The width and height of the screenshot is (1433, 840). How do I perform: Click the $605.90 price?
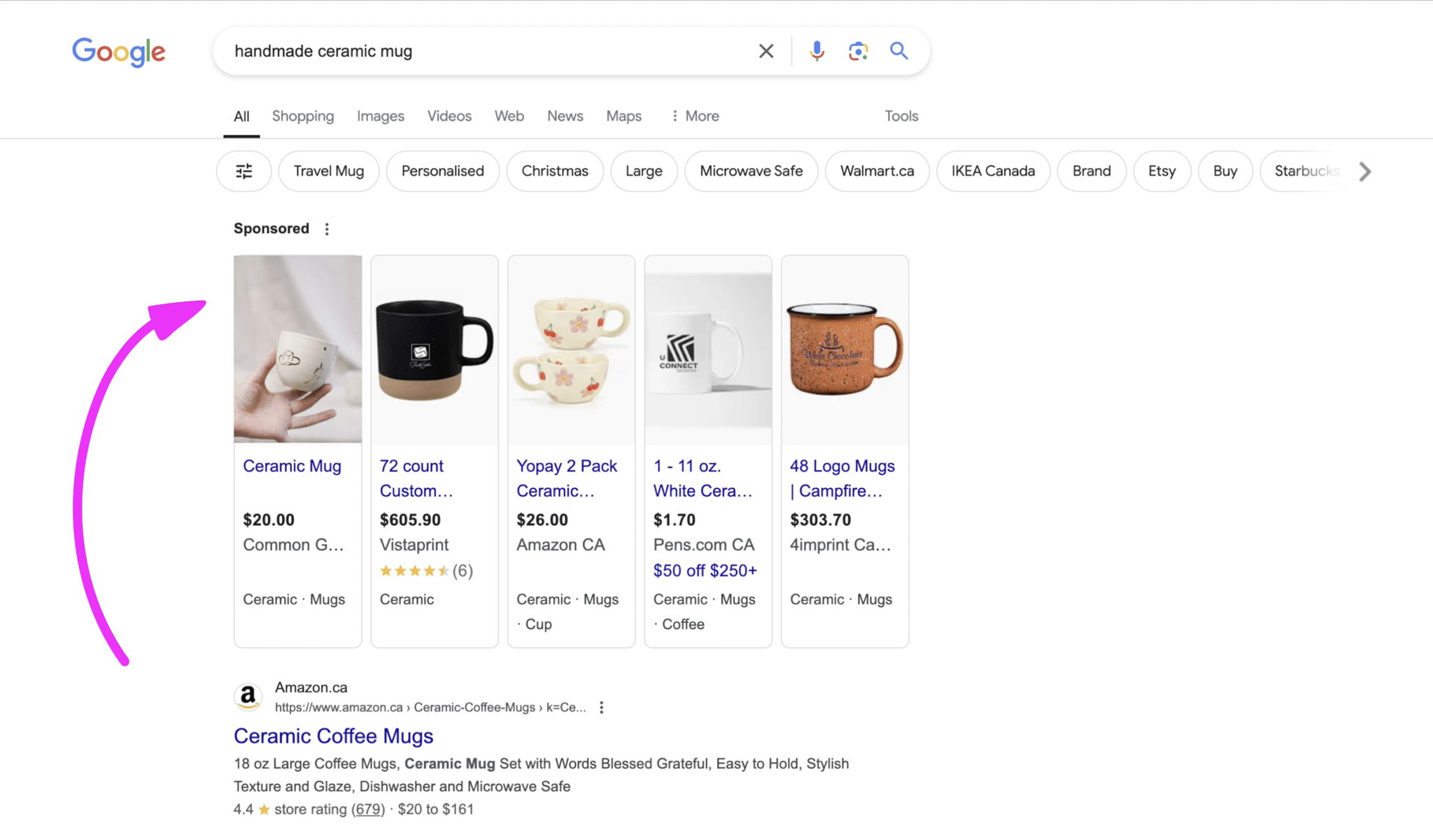tap(410, 520)
